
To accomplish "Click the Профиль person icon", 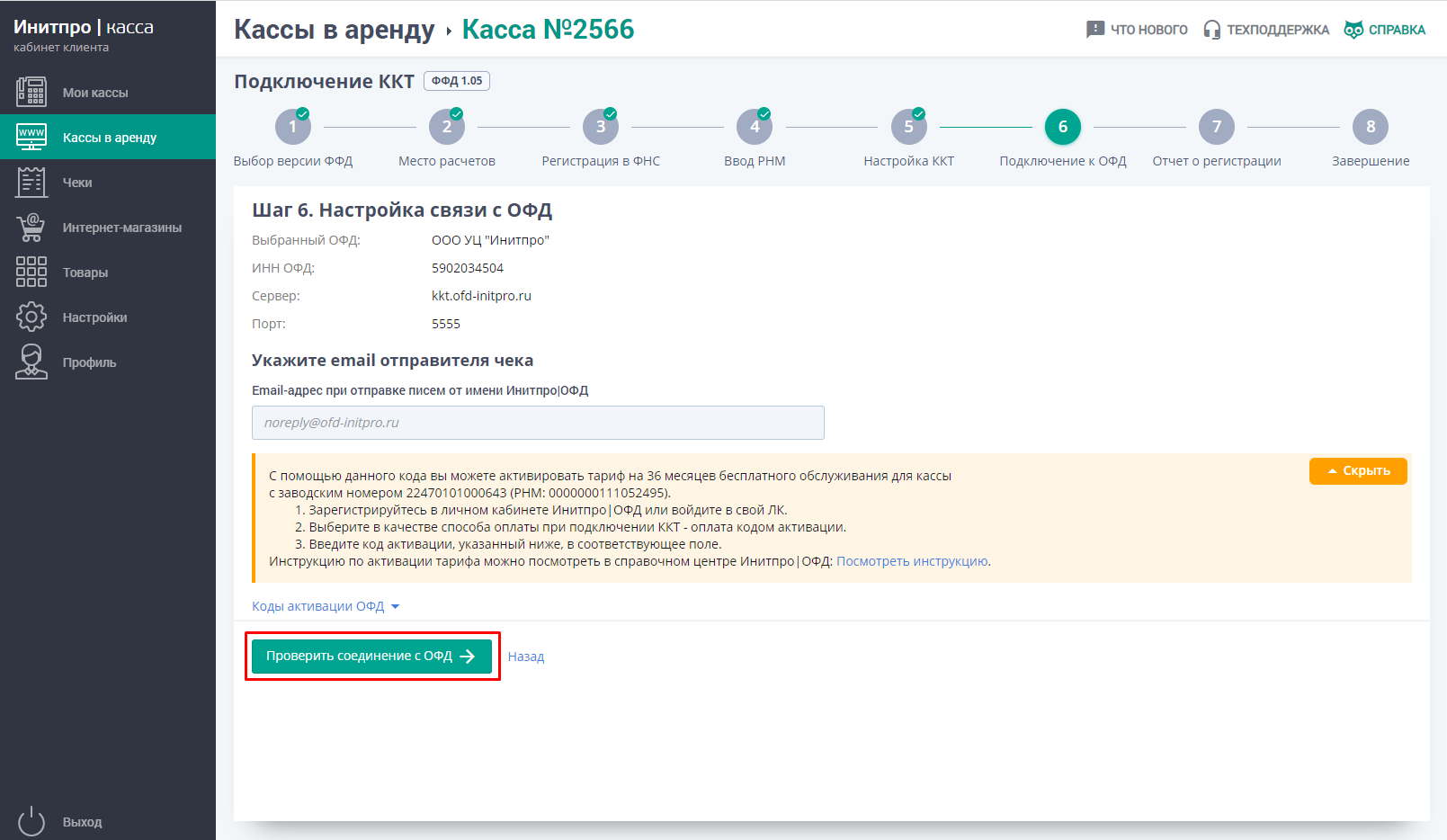I will [31, 362].
